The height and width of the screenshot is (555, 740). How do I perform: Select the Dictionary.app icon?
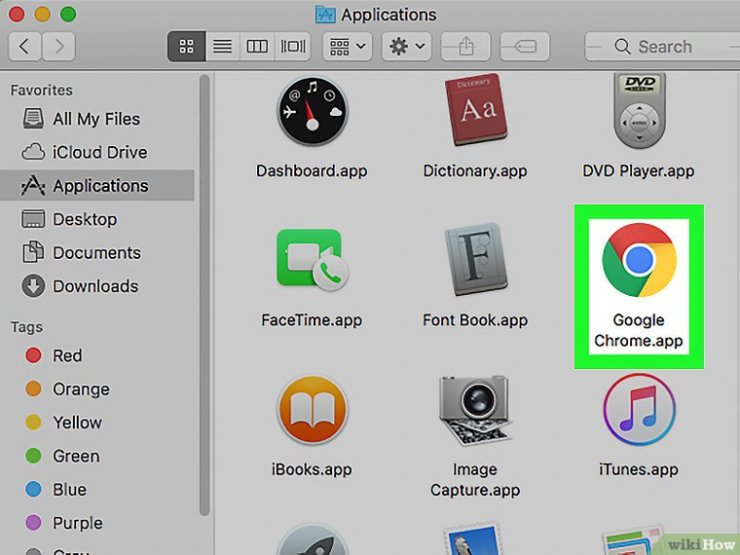(476, 109)
